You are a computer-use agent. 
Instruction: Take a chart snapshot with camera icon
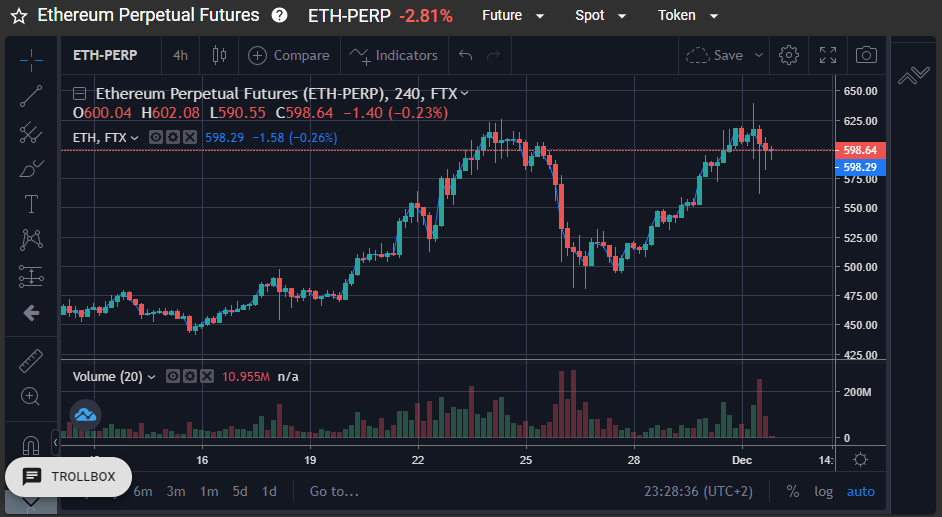[866, 55]
